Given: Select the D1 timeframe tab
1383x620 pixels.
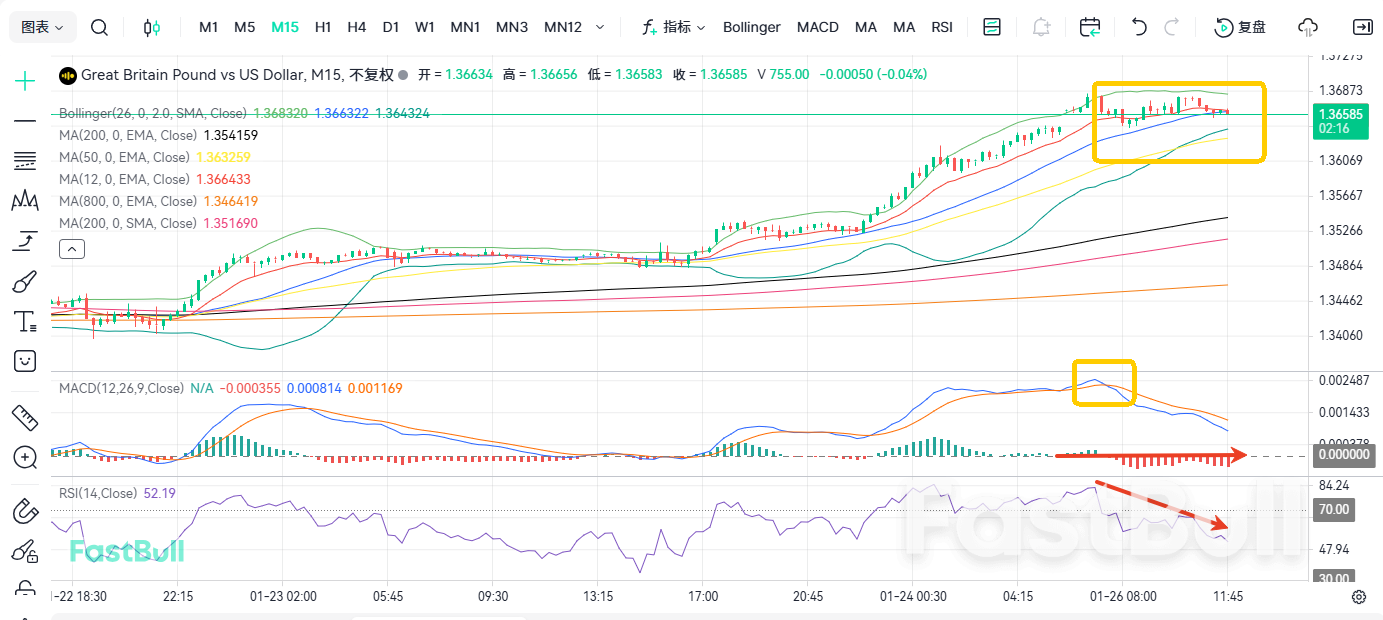Looking at the screenshot, I should [x=390, y=27].
